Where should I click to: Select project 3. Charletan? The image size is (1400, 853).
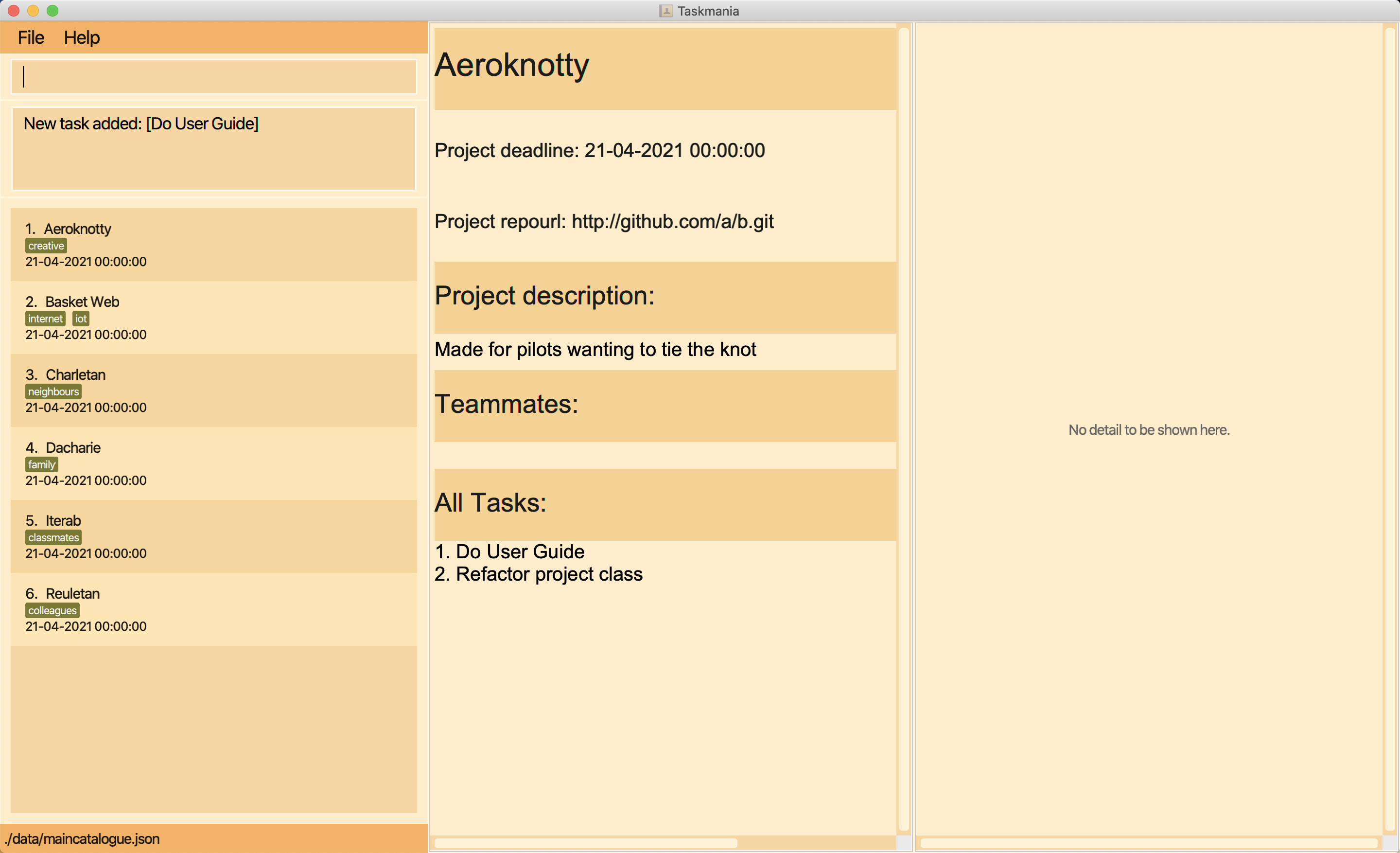tap(213, 391)
